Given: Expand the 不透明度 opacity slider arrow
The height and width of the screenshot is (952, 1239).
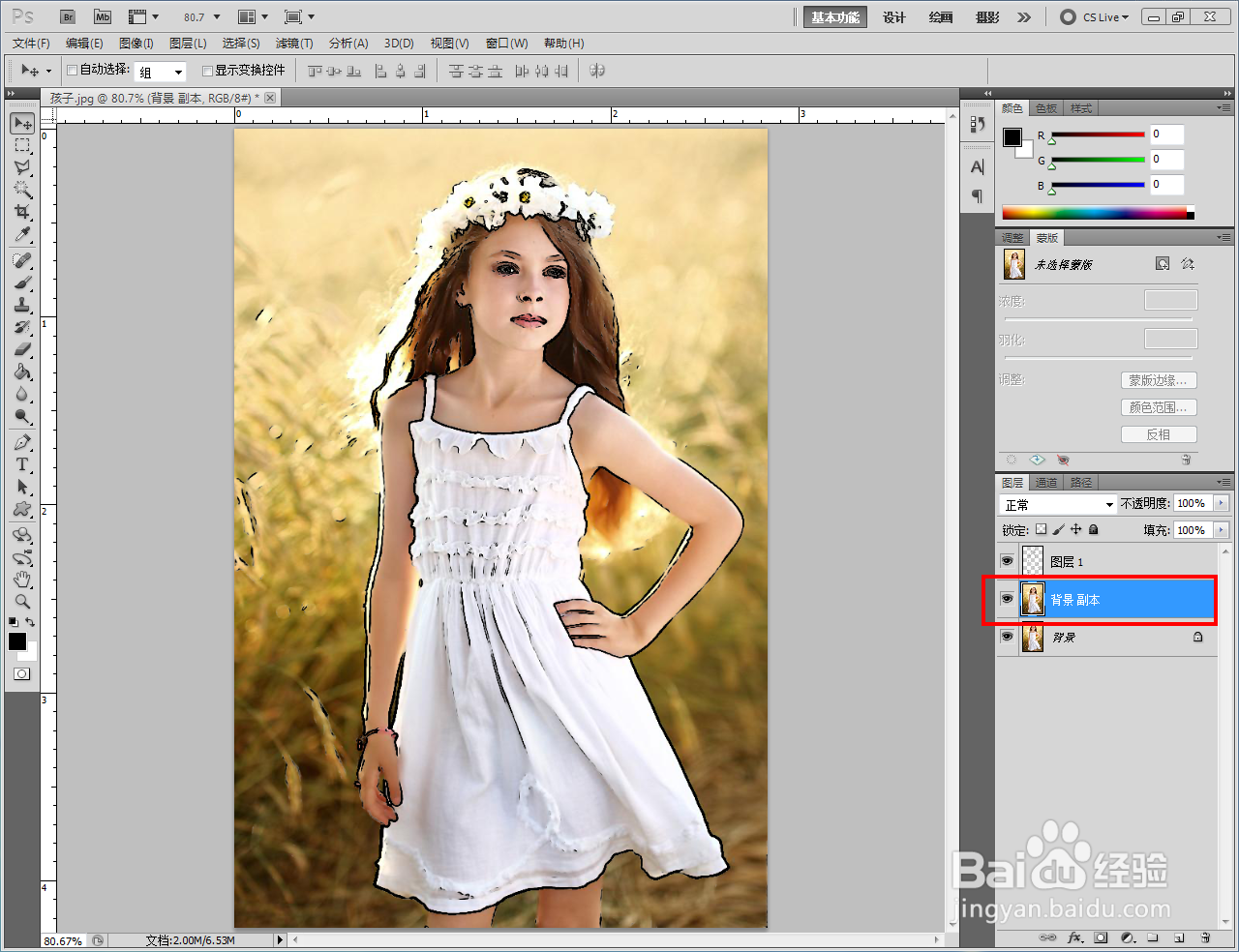Looking at the screenshot, I should coord(1221,503).
